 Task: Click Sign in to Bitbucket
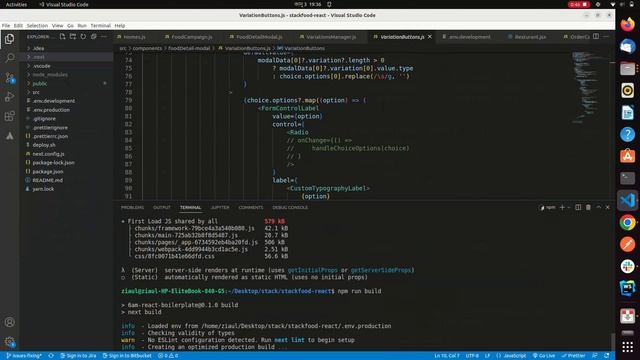[x=127, y=356]
